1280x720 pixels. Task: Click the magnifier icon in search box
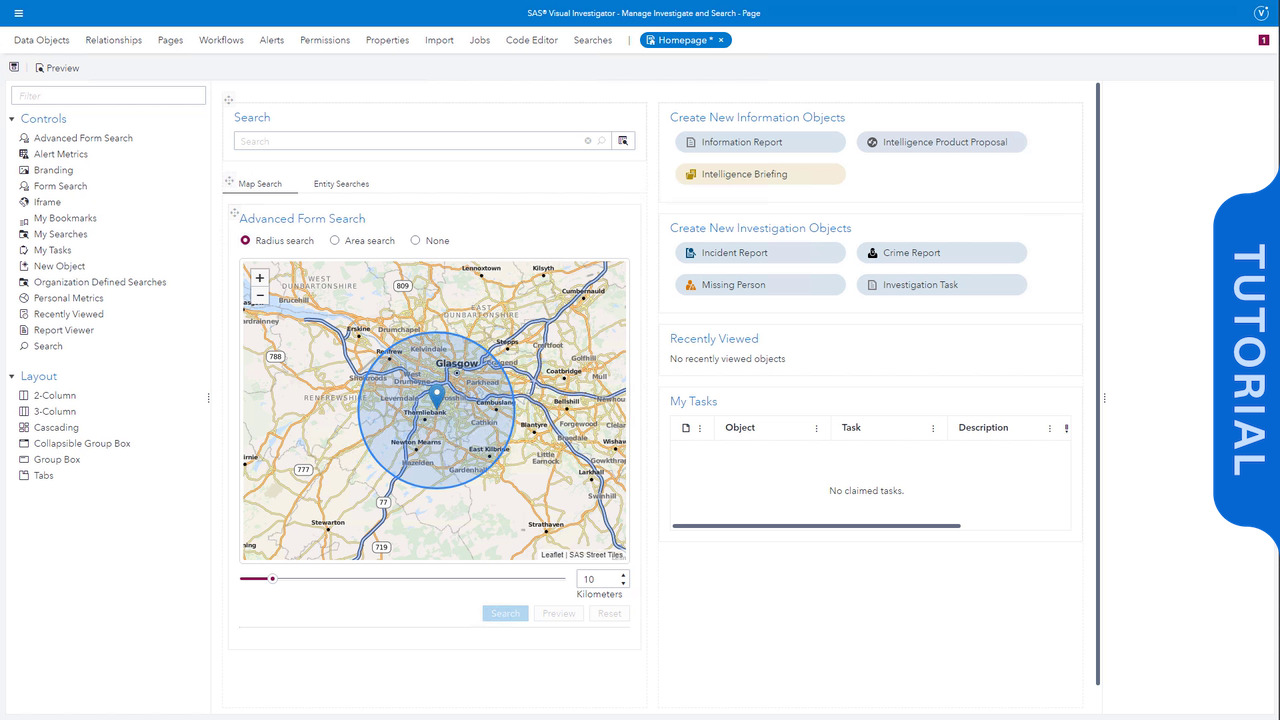point(601,141)
